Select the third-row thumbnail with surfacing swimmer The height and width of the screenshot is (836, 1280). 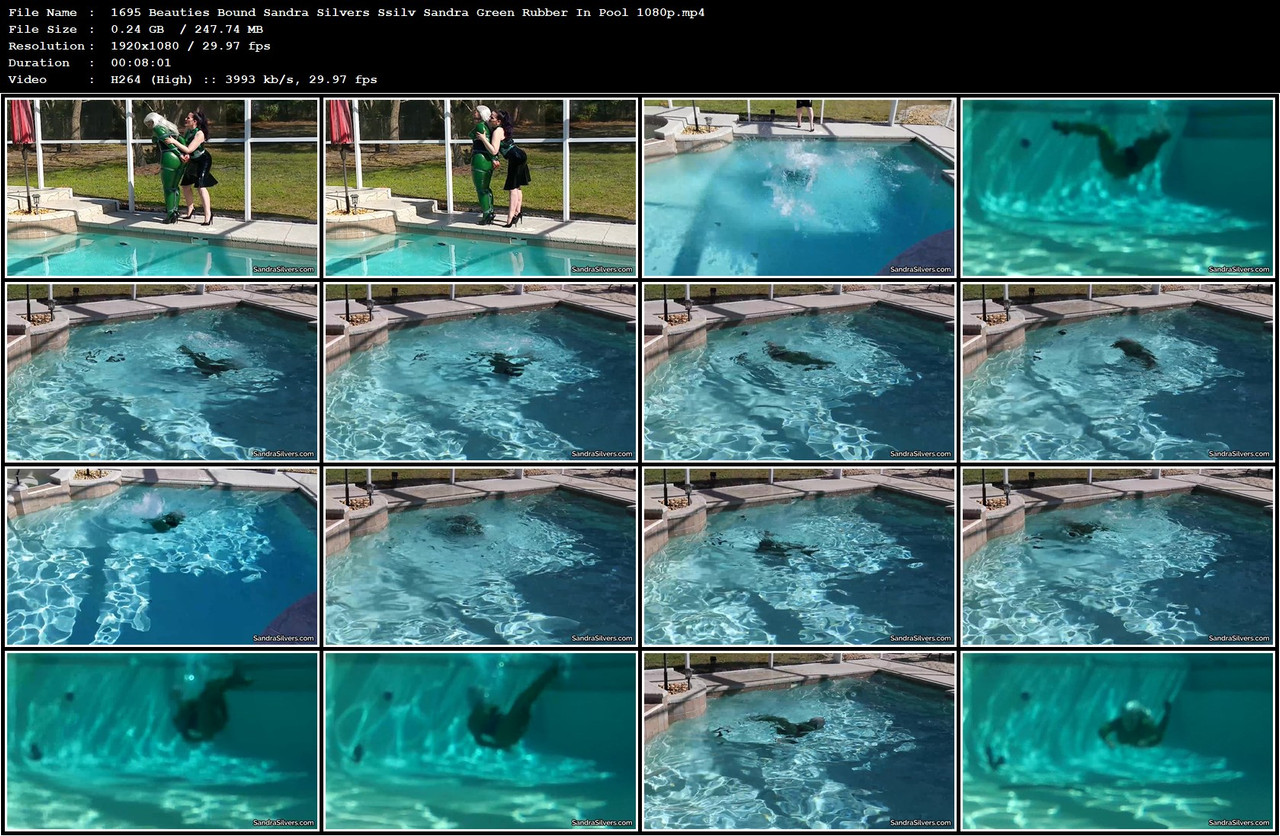[161, 556]
